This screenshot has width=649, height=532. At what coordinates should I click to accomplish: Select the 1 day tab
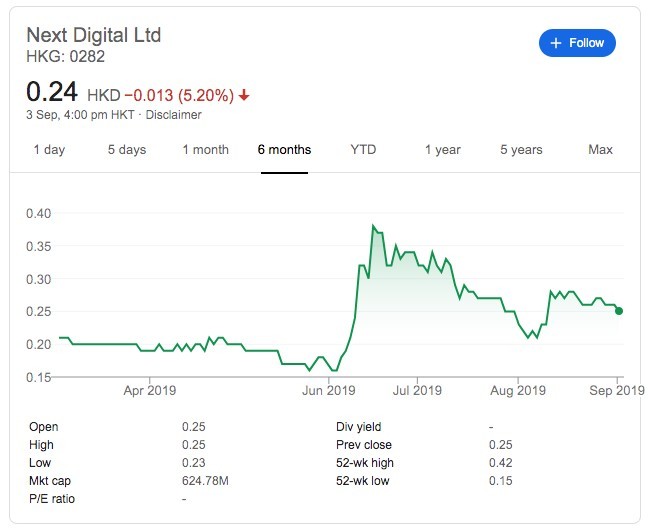click(x=49, y=150)
